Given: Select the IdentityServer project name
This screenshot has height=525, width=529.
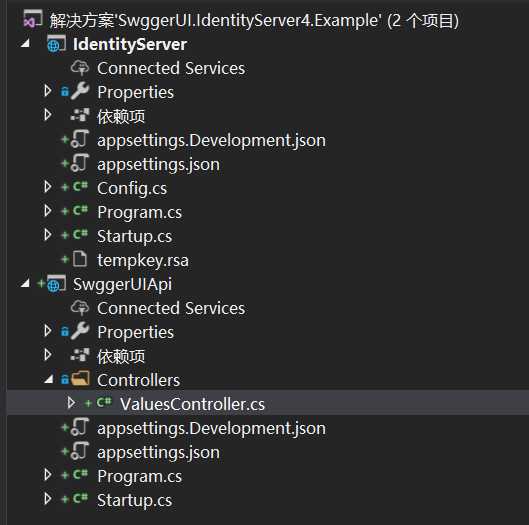Looking at the screenshot, I should tap(130, 45).
